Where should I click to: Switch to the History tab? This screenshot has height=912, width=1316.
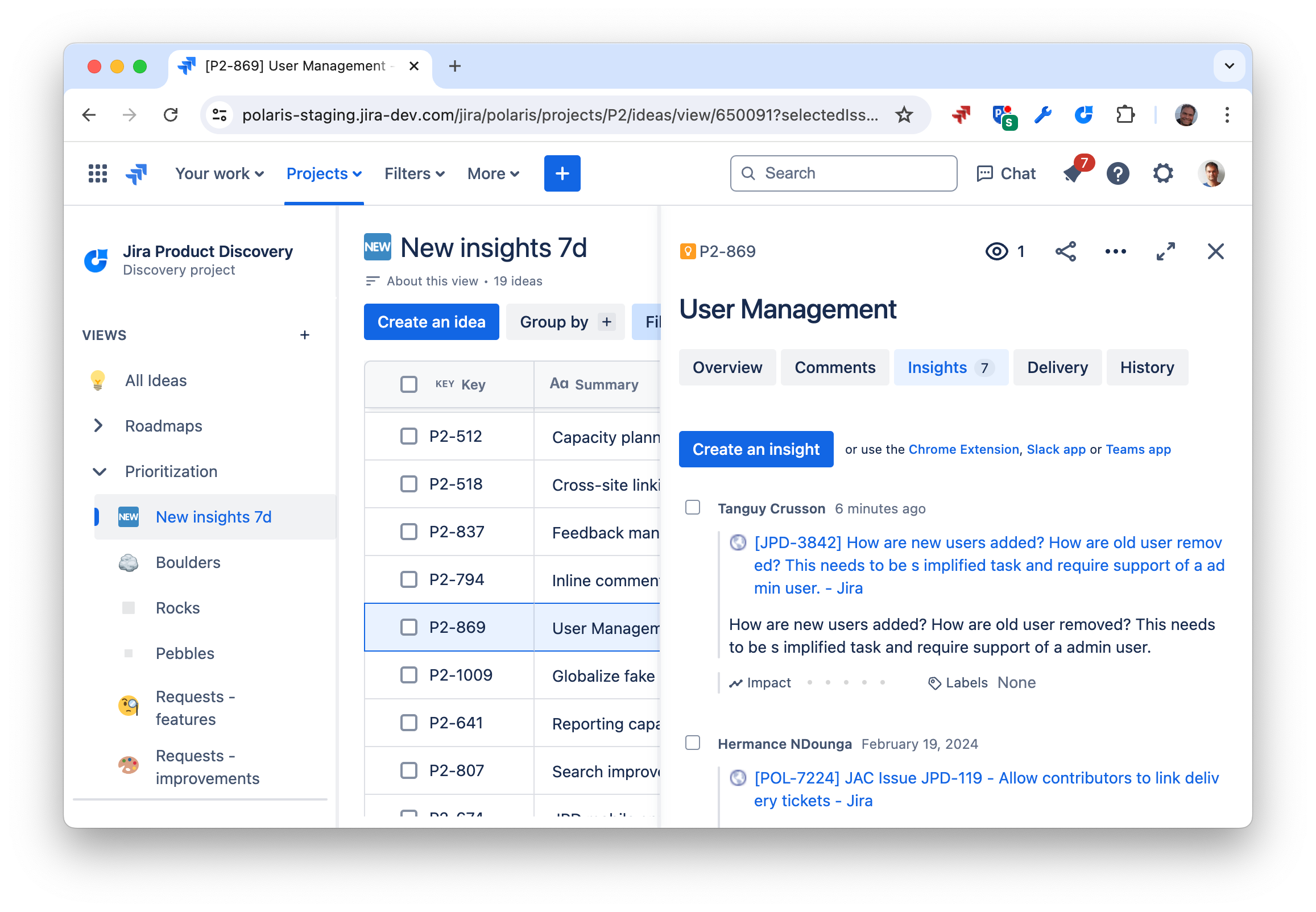(1147, 367)
